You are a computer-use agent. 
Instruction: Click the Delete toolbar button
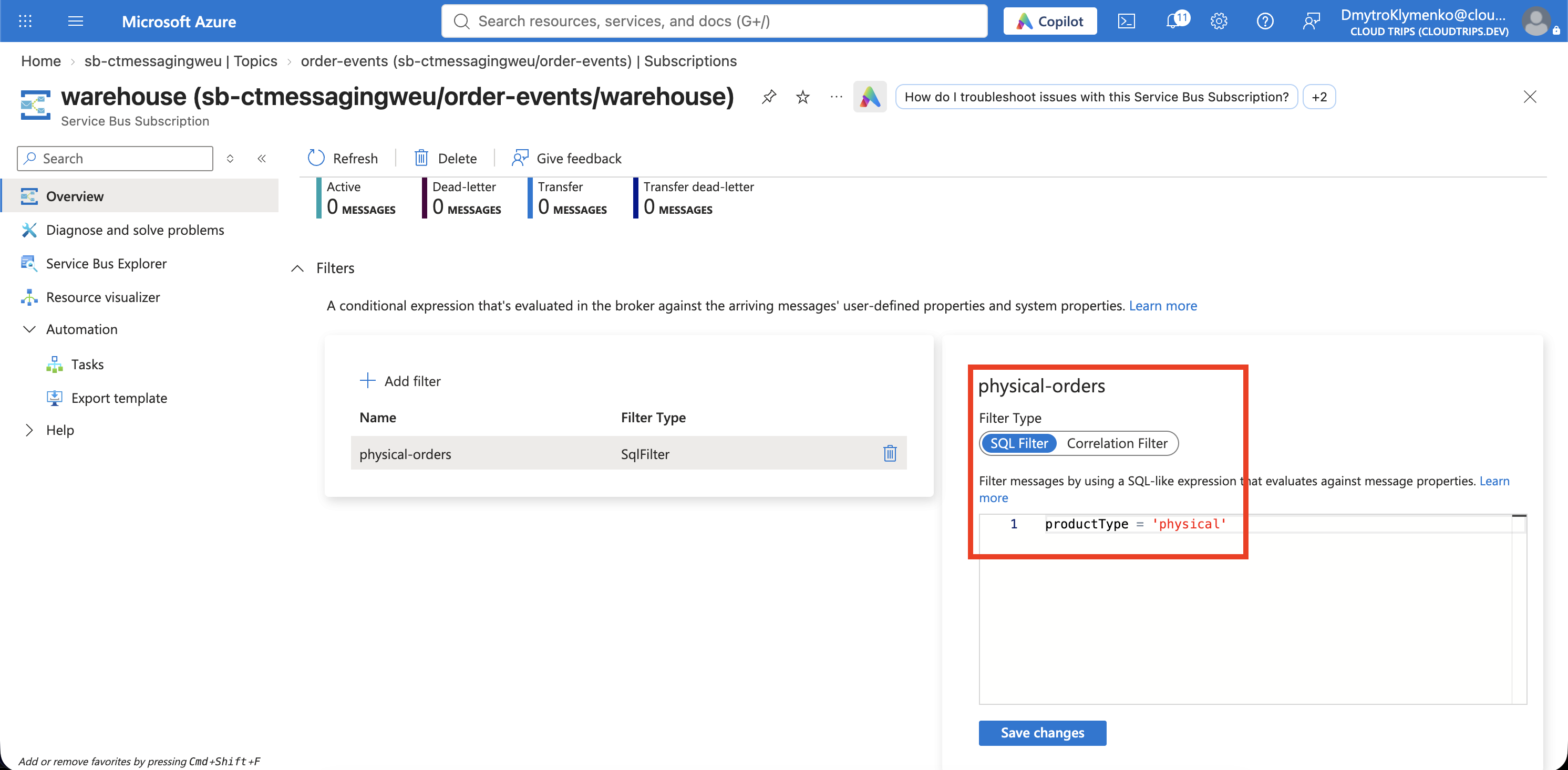tap(446, 158)
